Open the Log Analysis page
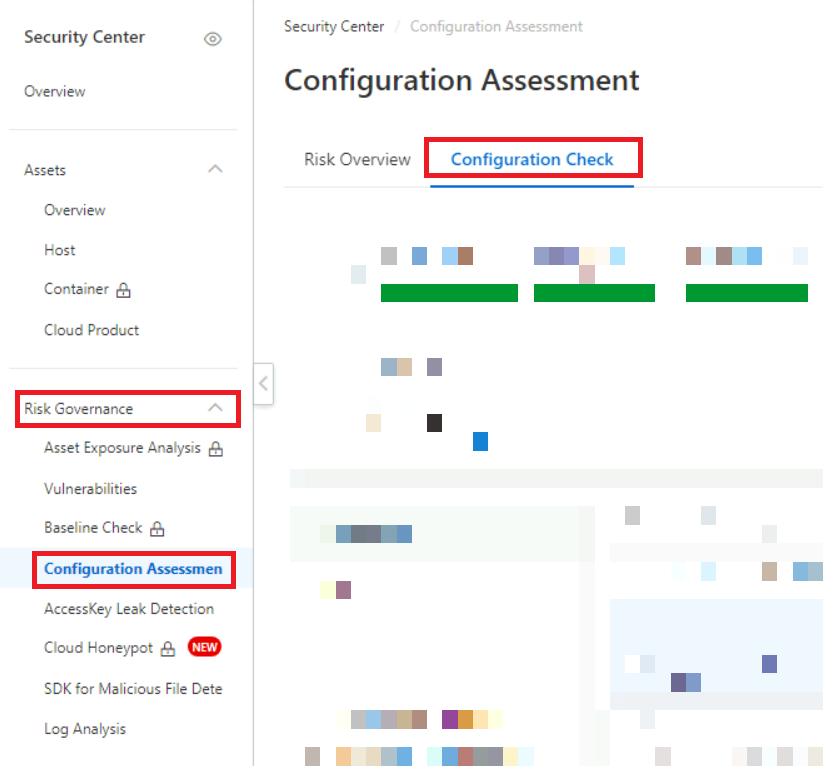The image size is (823, 766). (x=85, y=729)
